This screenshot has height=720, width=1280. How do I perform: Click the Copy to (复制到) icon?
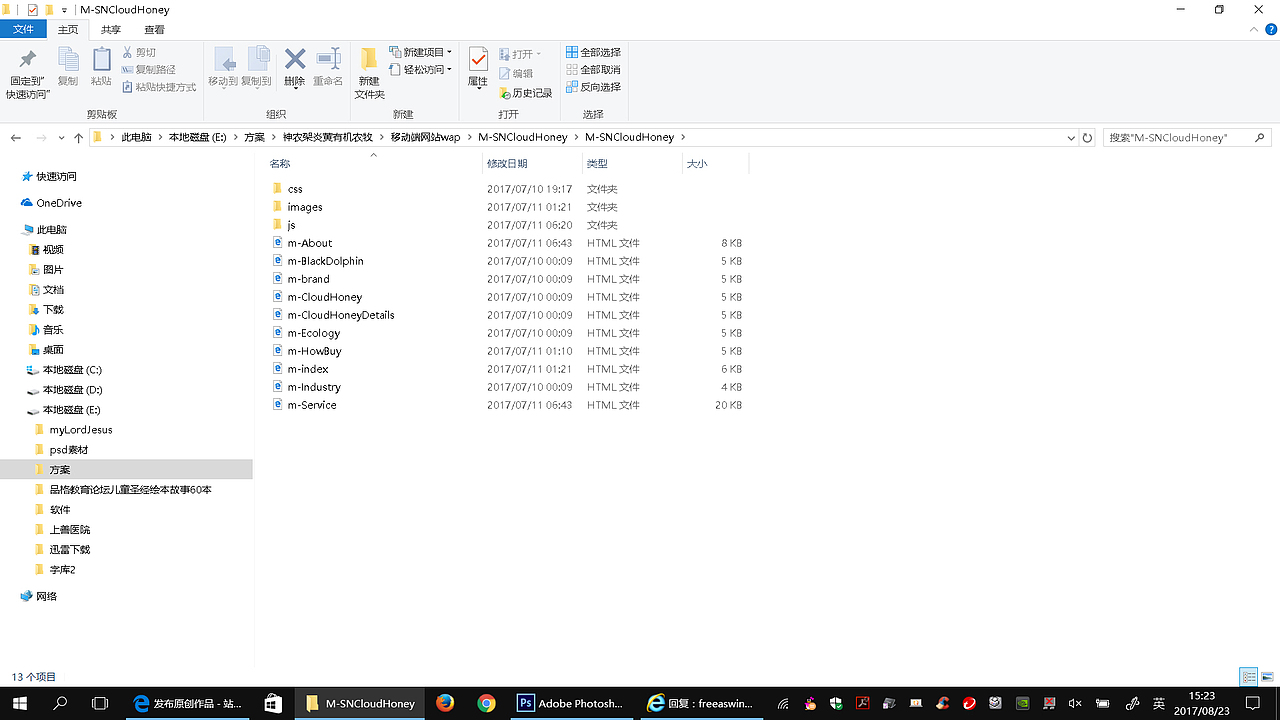point(258,60)
